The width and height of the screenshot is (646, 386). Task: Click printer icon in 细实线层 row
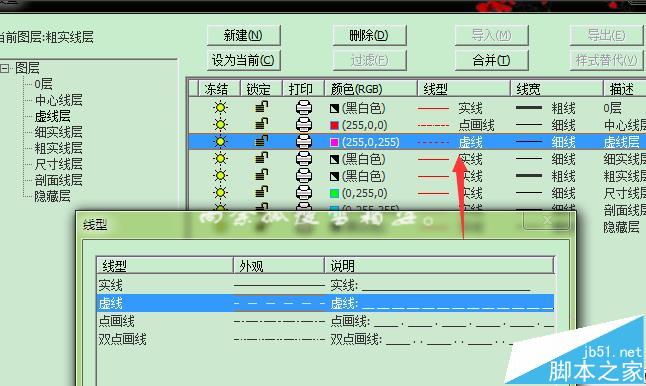pos(304,159)
